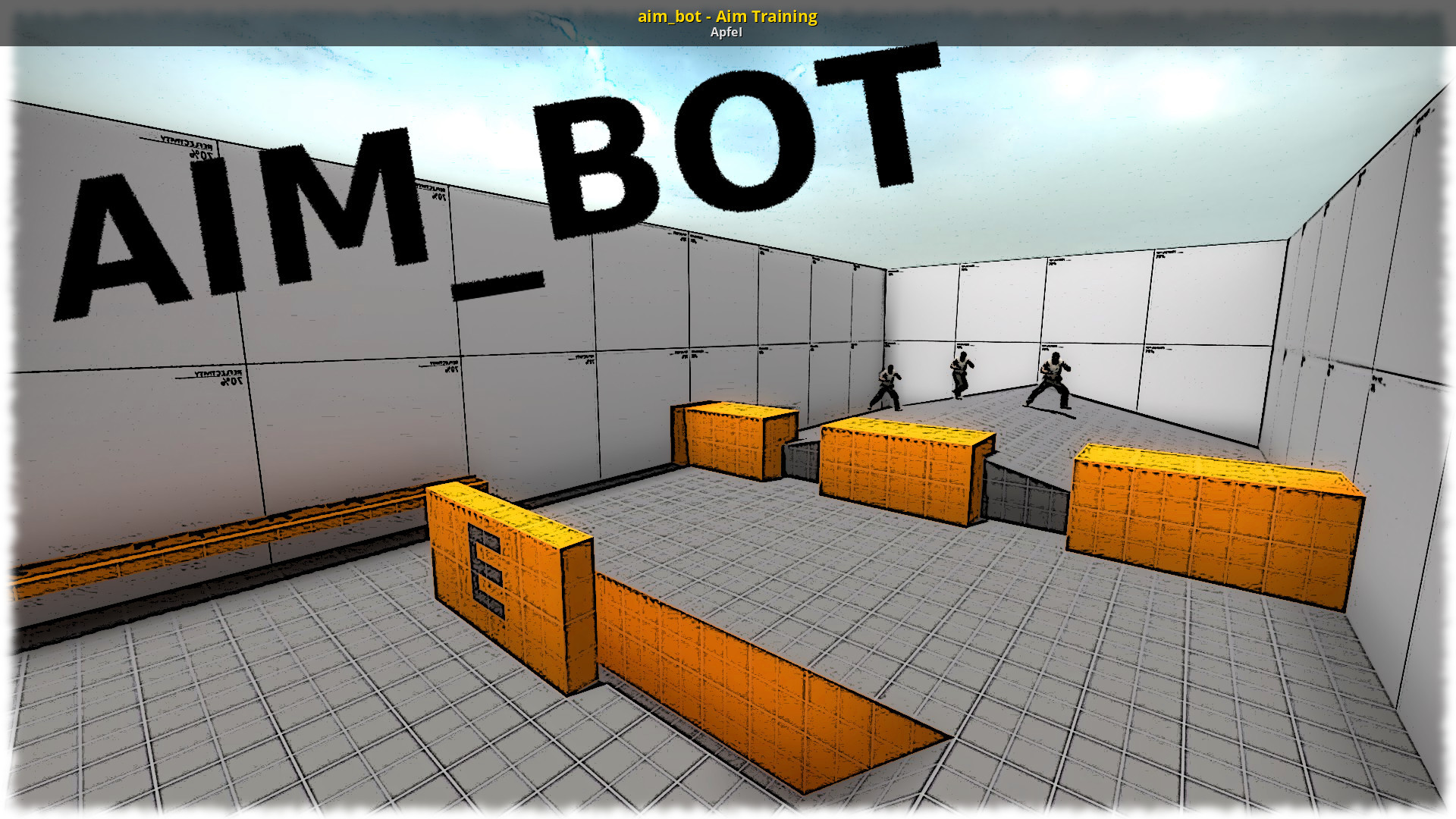1456x819 pixels.
Task: Click the far-left small orange crate
Action: pyautogui.click(x=735, y=440)
